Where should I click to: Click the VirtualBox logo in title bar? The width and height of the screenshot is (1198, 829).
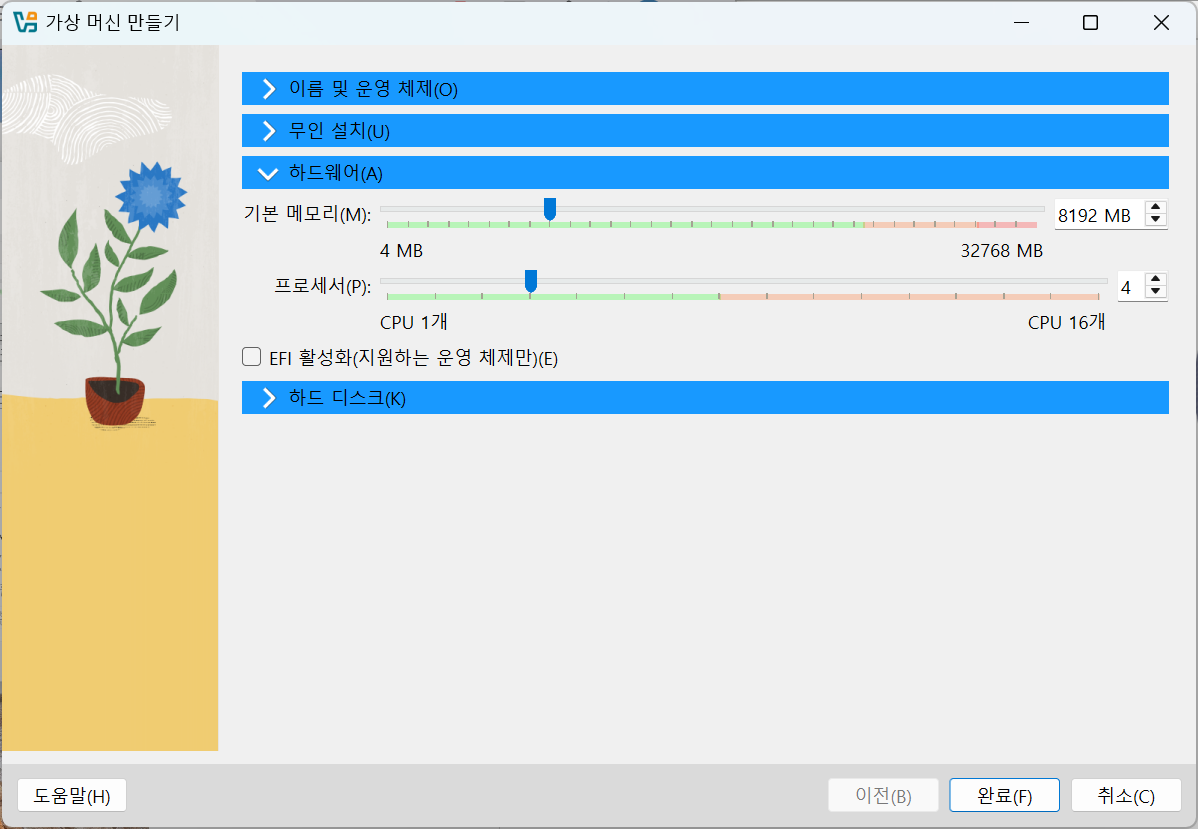[25, 22]
